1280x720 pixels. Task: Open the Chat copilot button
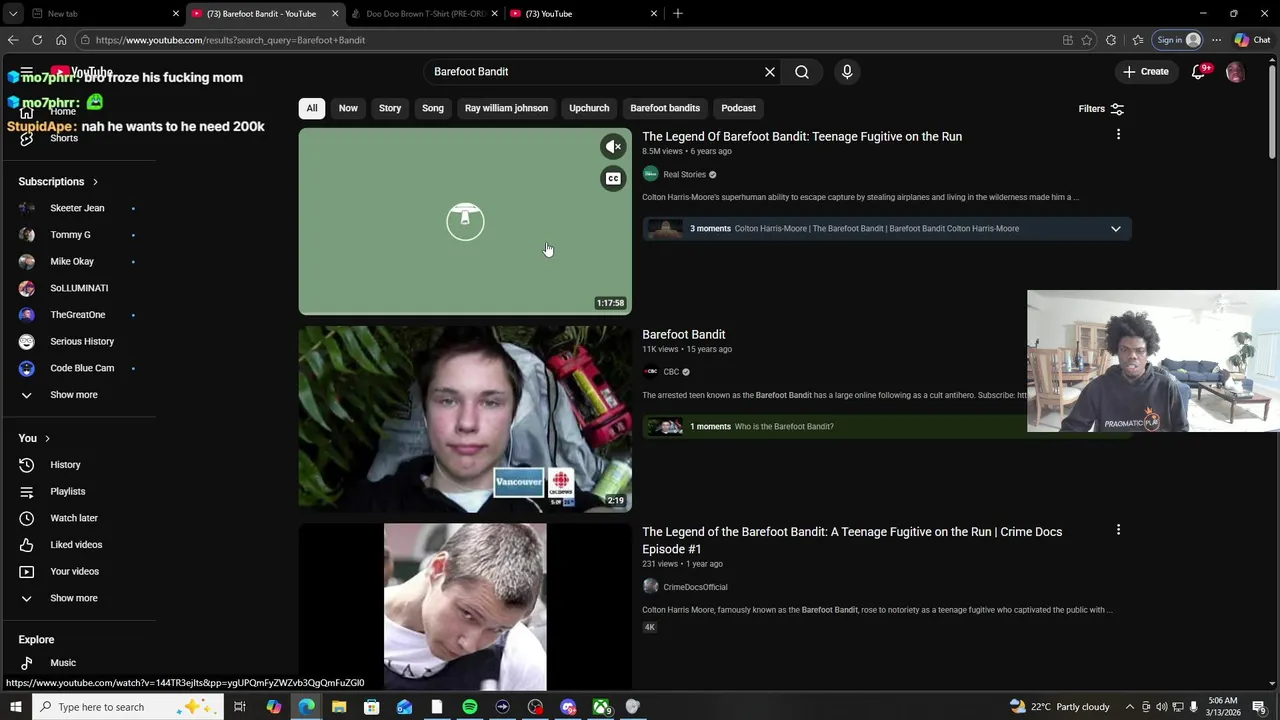(x=1252, y=40)
